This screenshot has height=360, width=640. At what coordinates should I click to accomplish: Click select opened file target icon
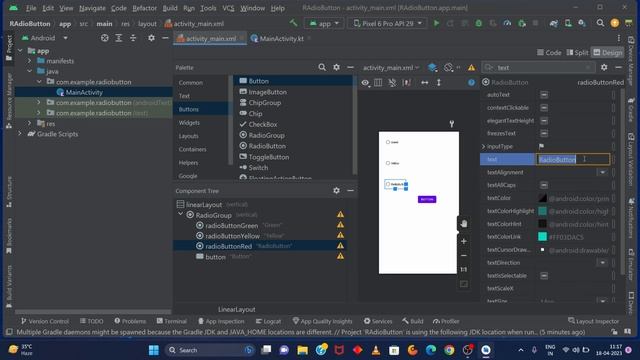coord(104,38)
